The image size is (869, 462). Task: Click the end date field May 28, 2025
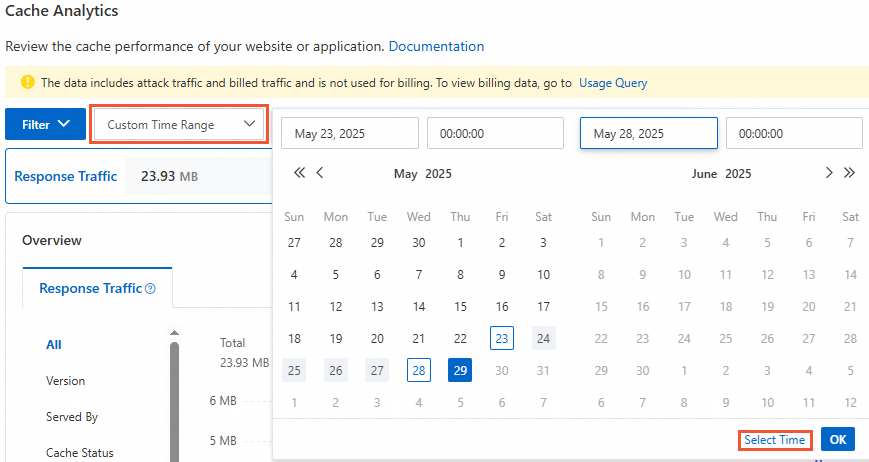click(648, 133)
